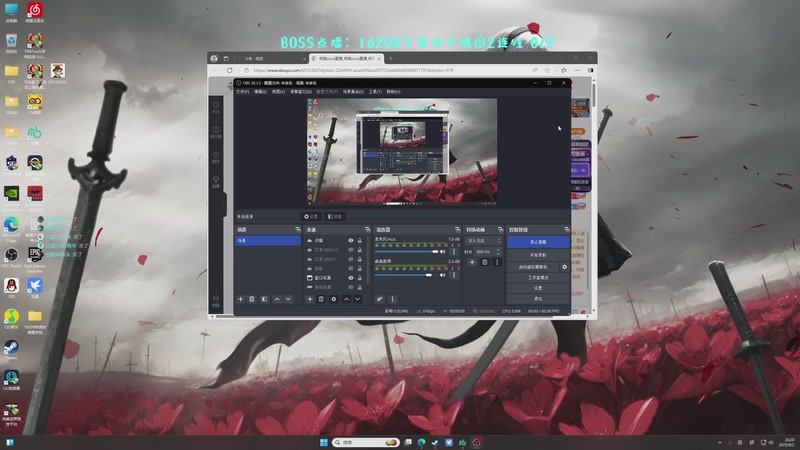The width and height of the screenshot is (800, 450).
Task: Move source down arrow in 来源 panel
Action: point(358,299)
